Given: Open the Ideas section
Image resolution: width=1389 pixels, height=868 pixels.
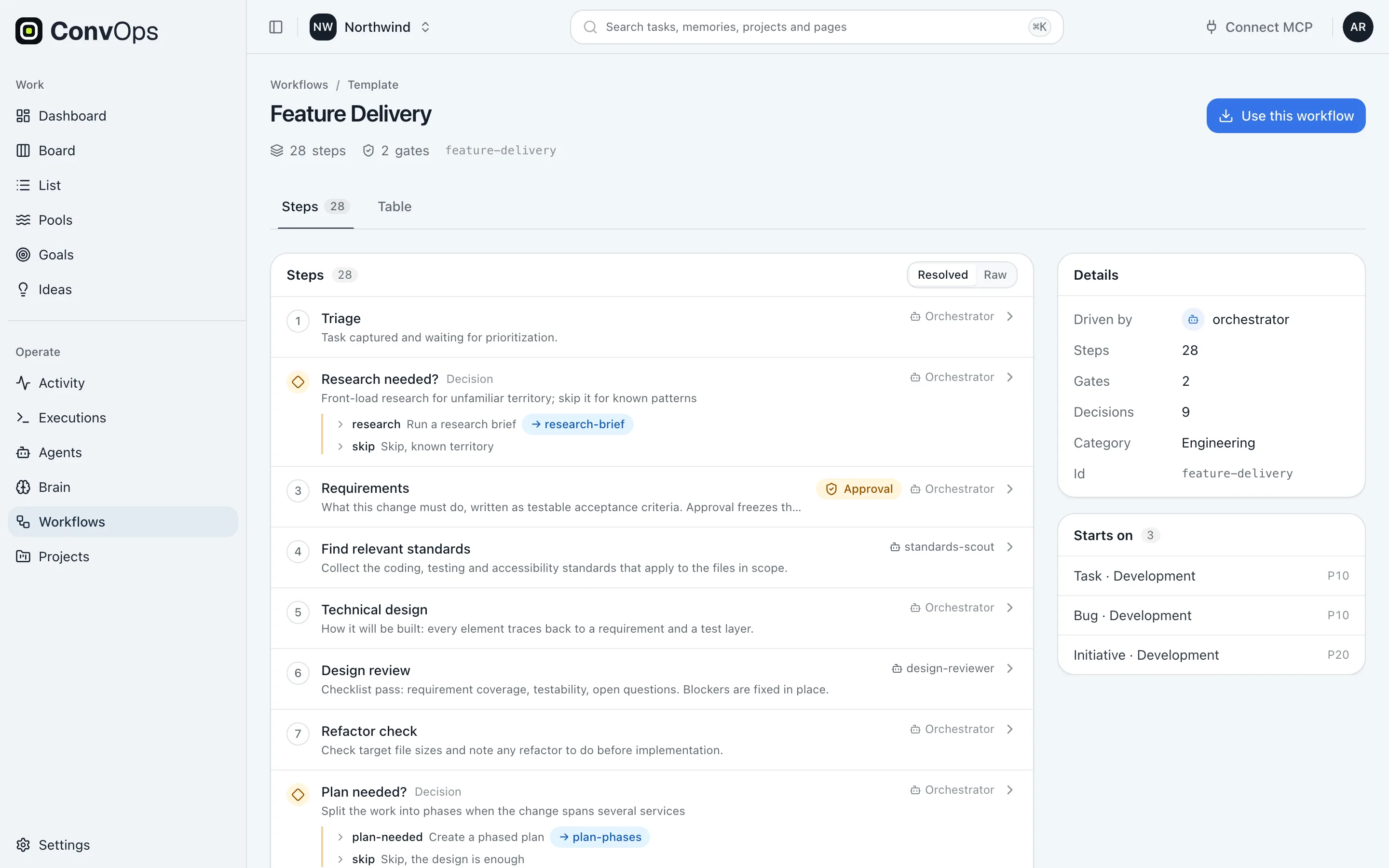Looking at the screenshot, I should point(123,289).
